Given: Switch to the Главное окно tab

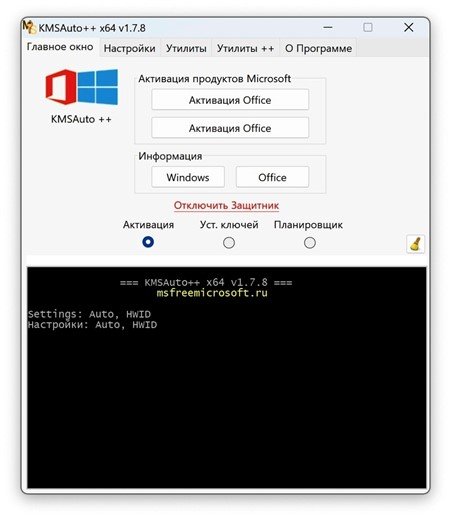Looking at the screenshot, I should [x=60, y=47].
